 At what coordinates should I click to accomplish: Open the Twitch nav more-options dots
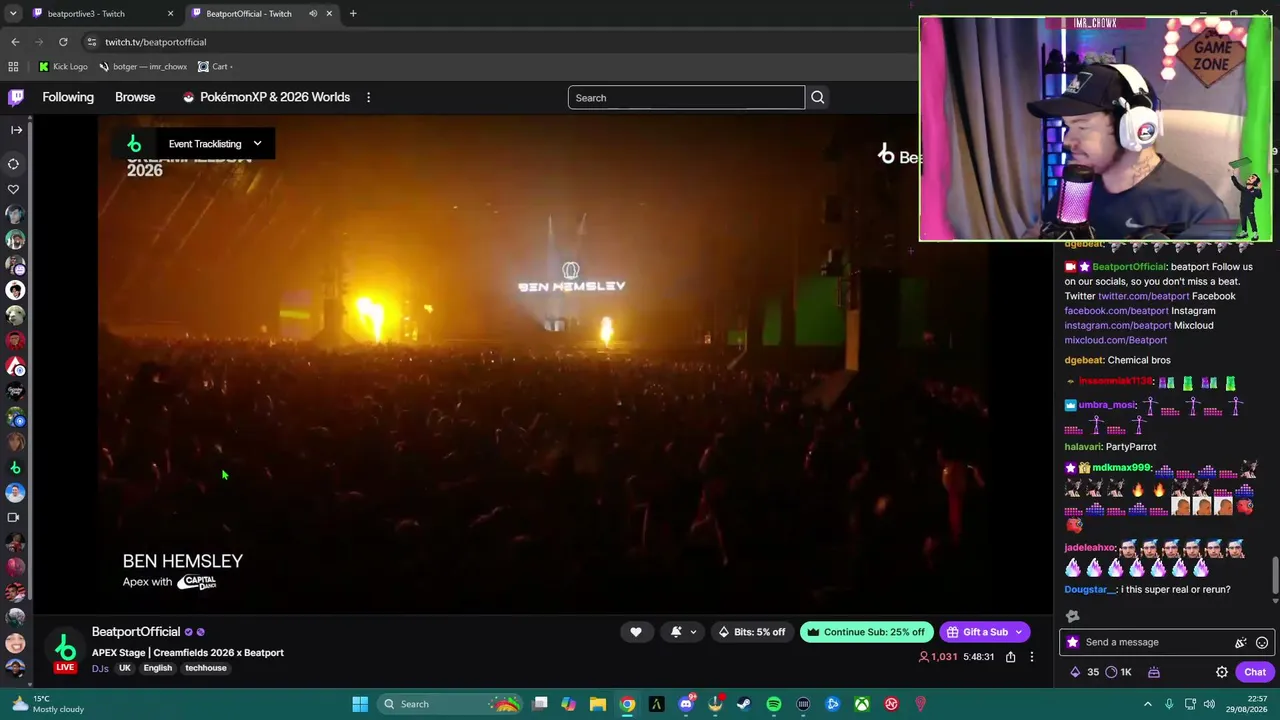[x=368, y=97]
